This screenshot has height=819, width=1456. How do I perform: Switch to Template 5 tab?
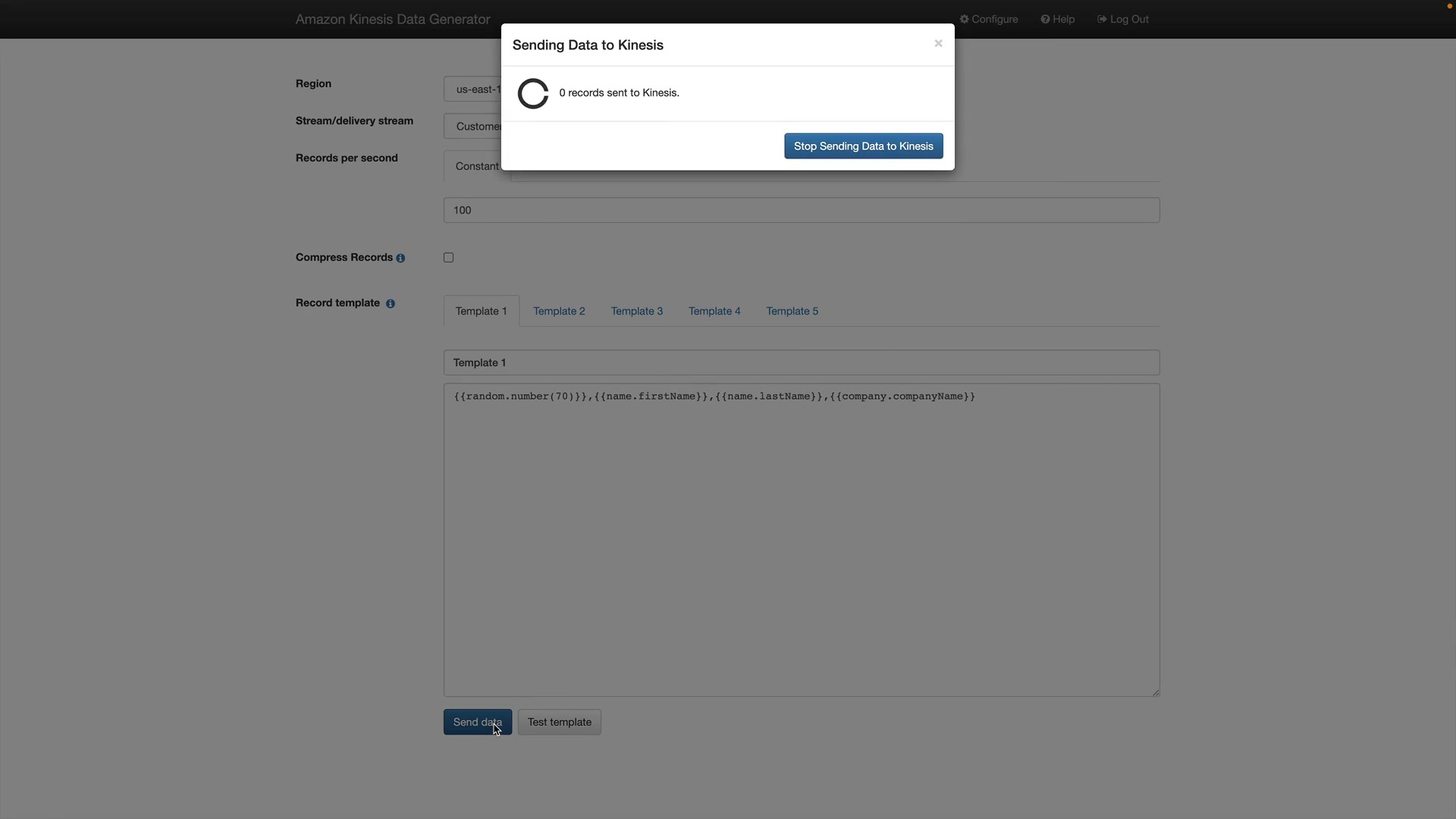792,311
